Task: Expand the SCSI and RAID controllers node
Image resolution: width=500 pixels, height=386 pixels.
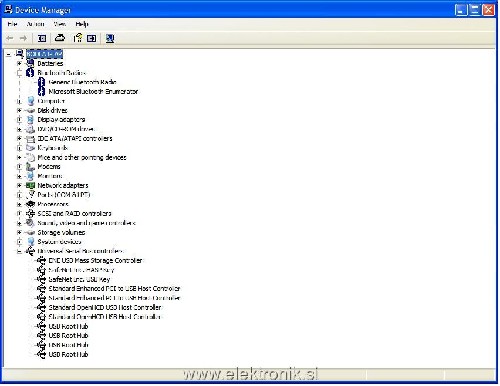Action: (19, 213)
